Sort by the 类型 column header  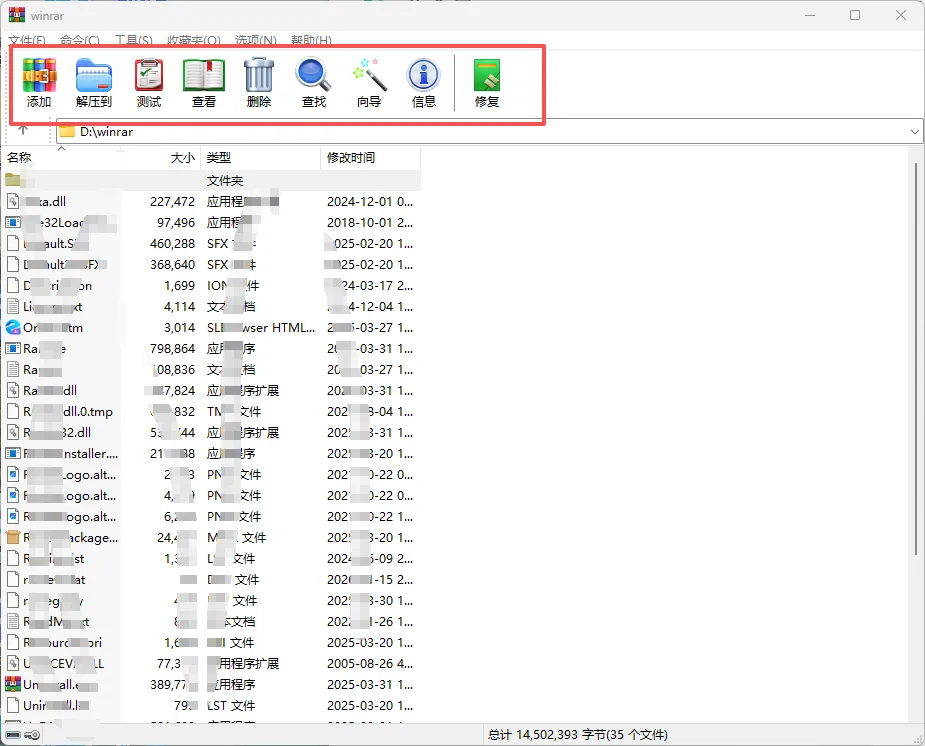click(x=261, y=157)
